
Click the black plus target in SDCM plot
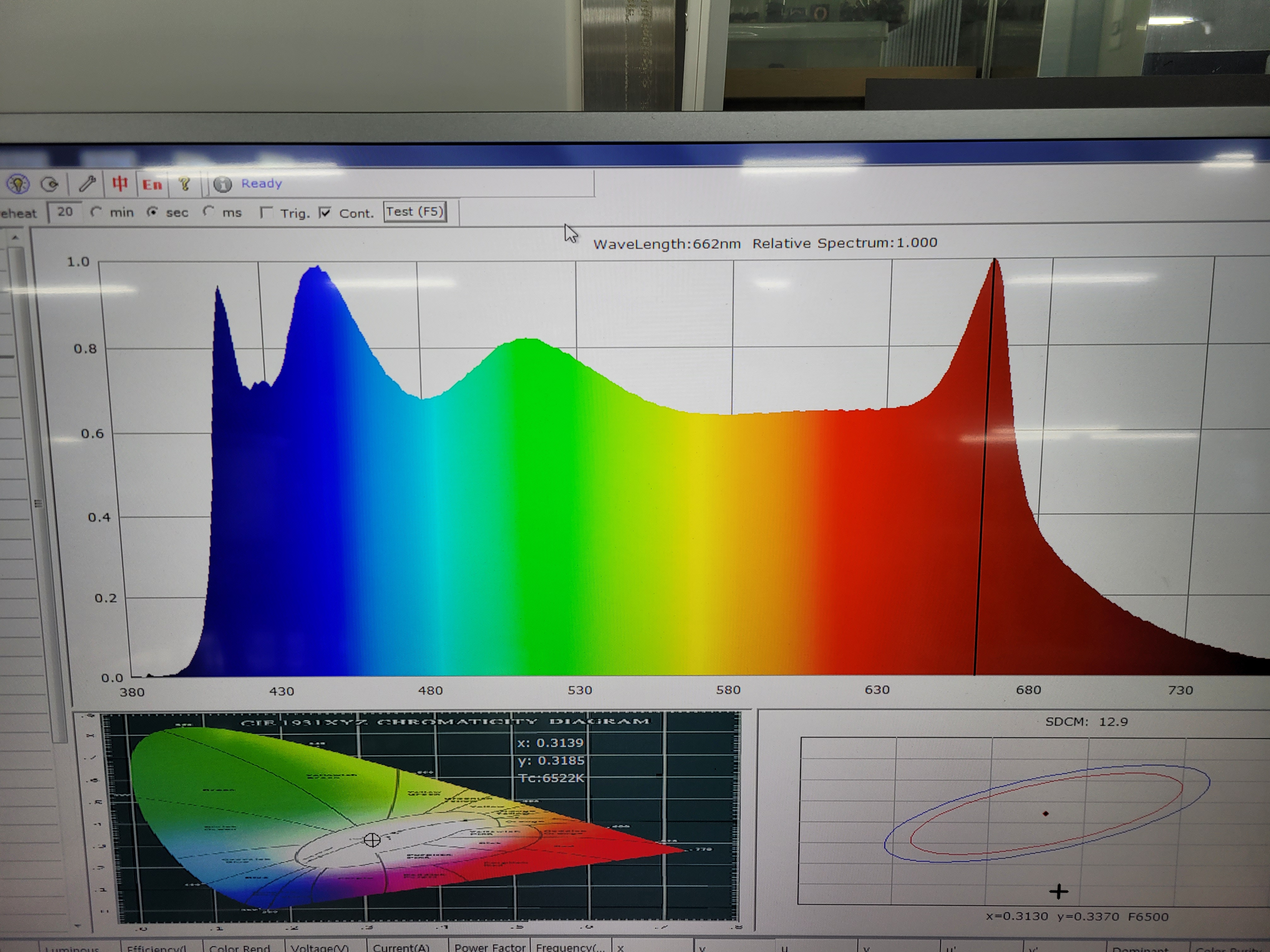[1059, 891]
